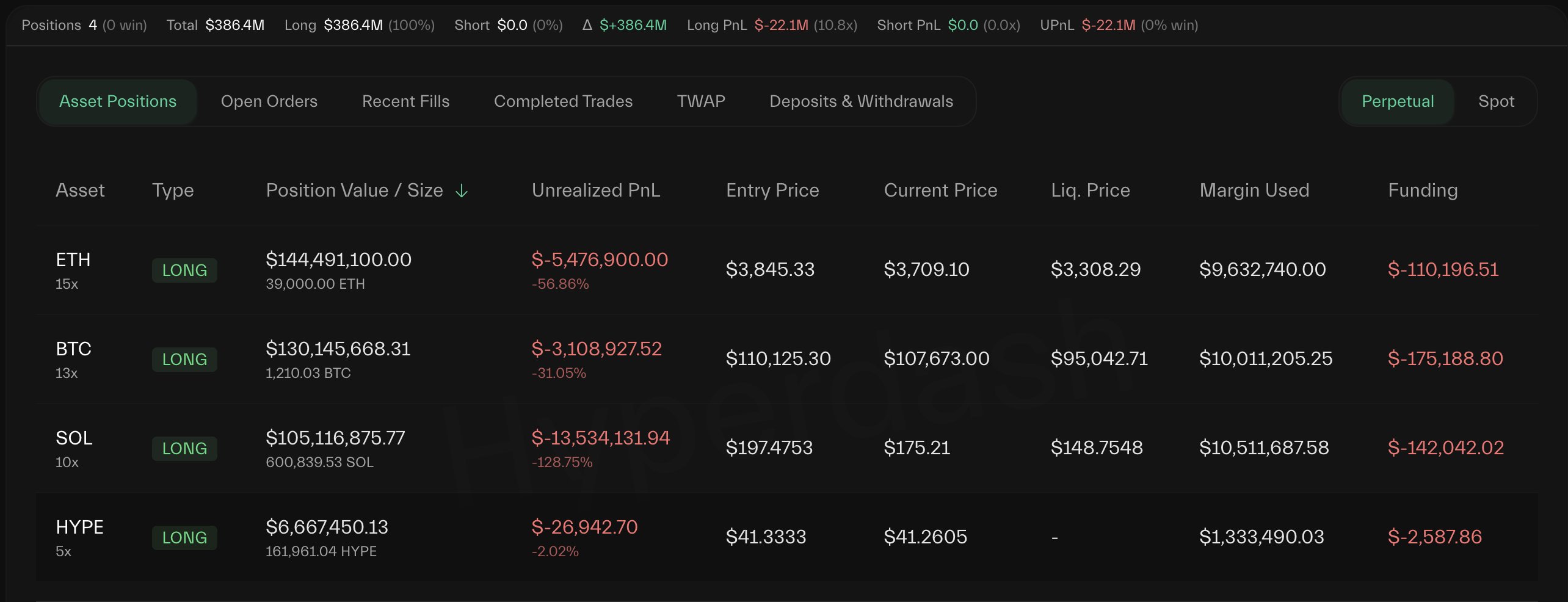Sort table by Entry Price header

[x=772, y=190]
